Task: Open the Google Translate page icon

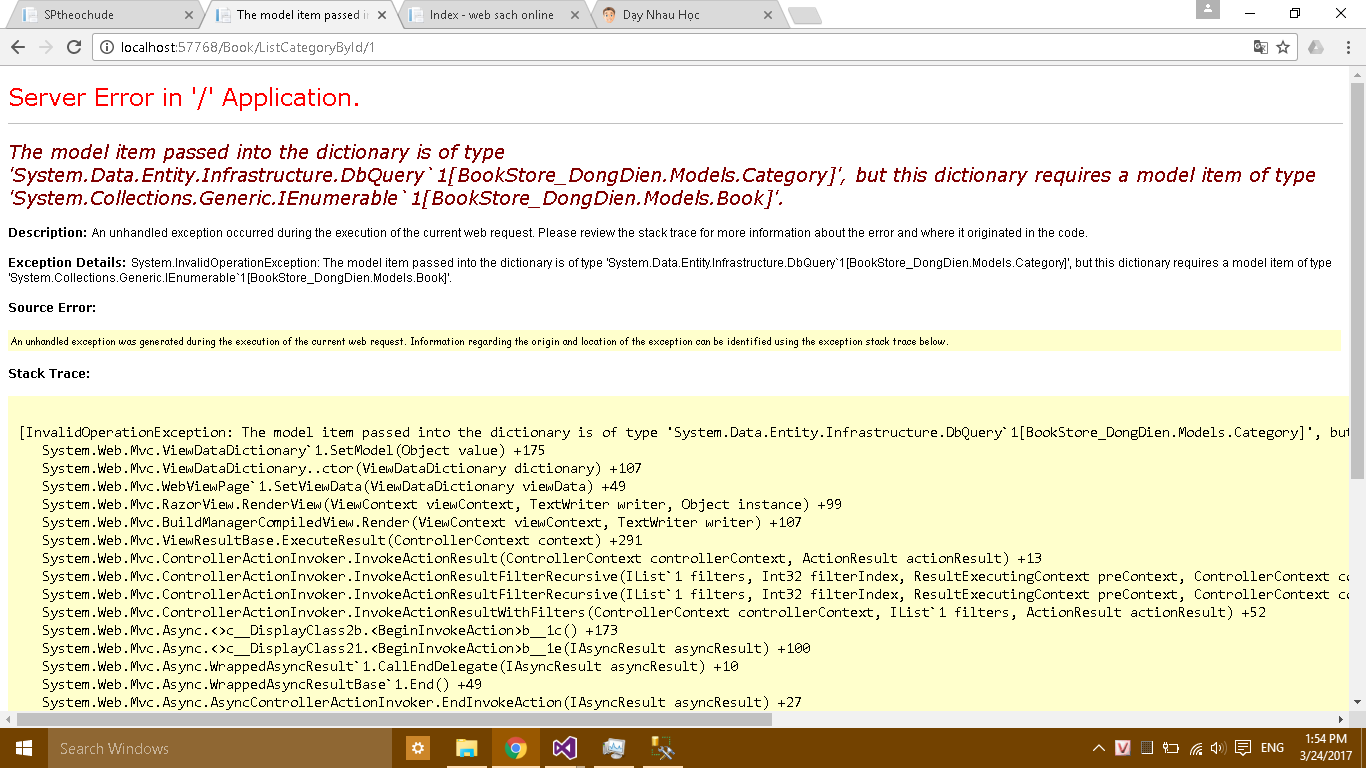Action: click(1261, 47)
